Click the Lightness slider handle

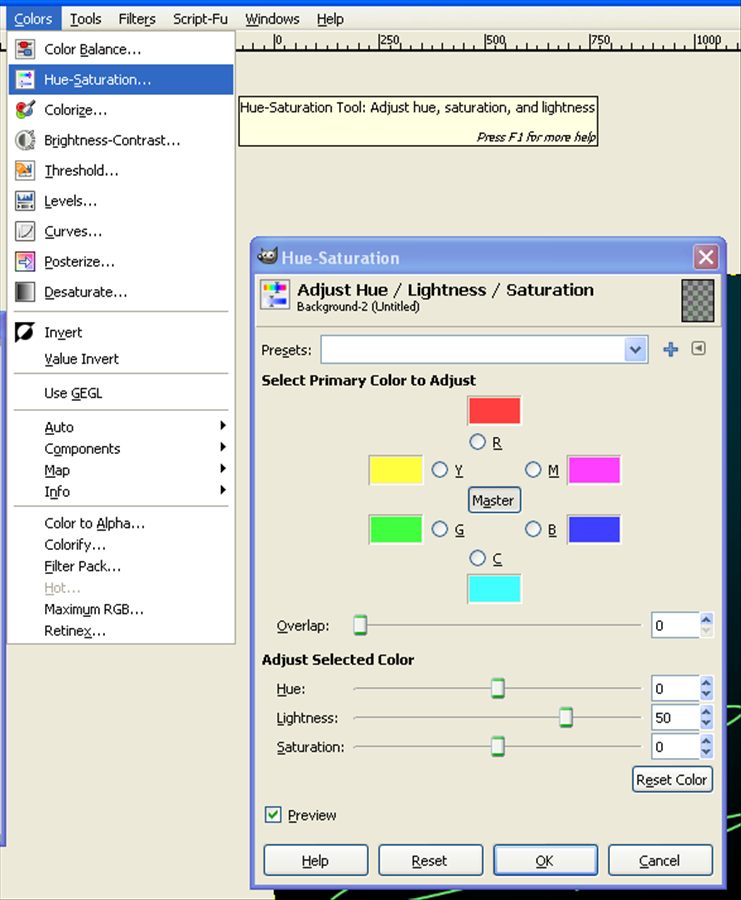coord(566,717)
